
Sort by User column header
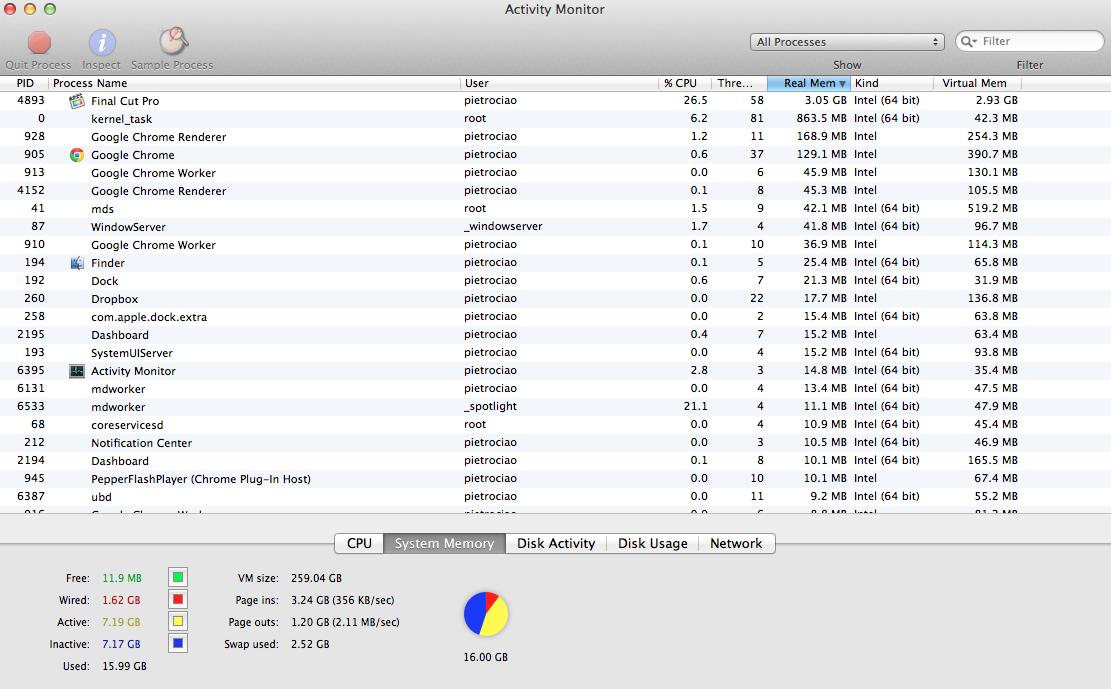tap(560, 83)
